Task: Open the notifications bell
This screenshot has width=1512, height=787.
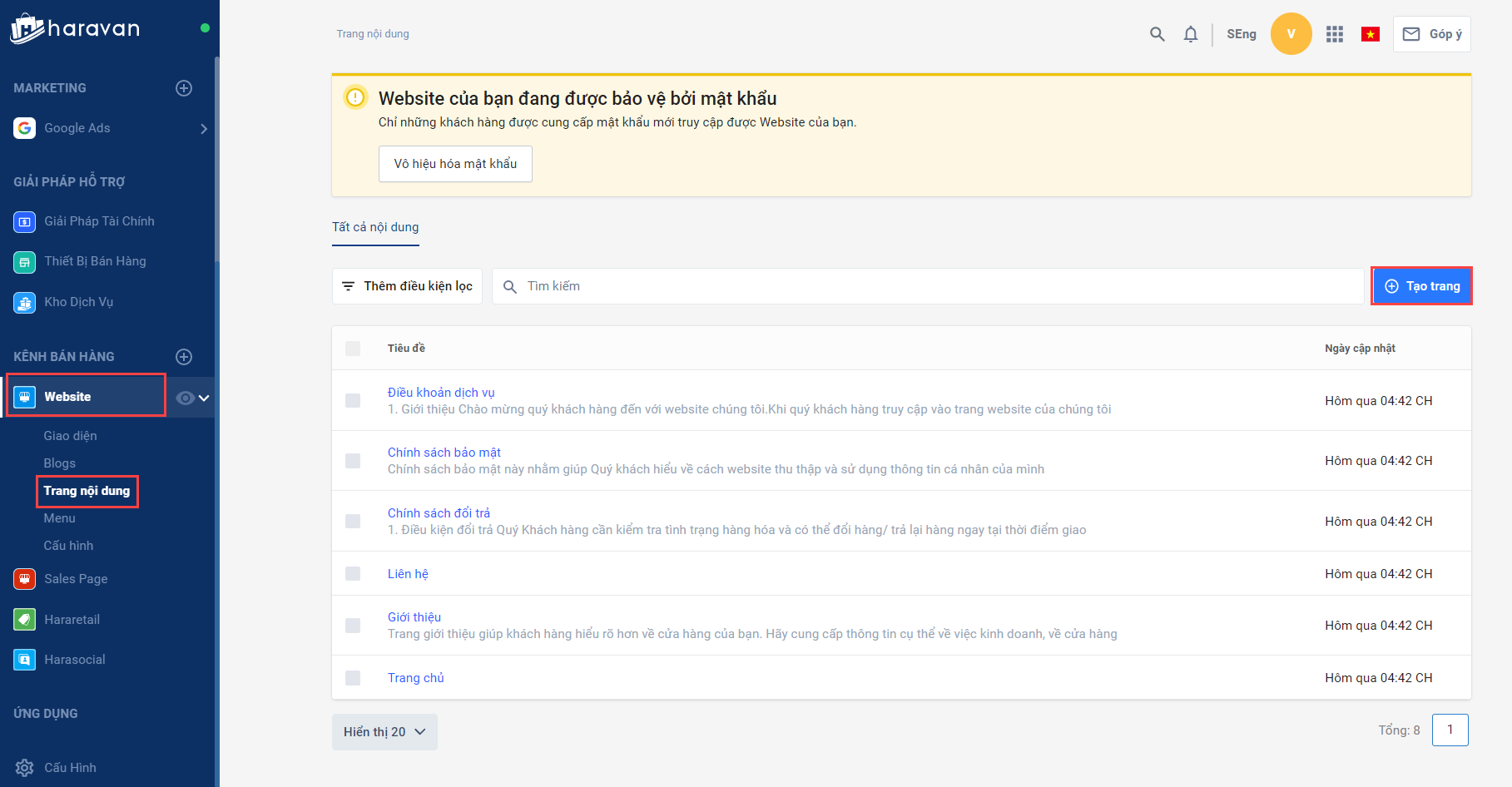Action: pos(1191,34)
